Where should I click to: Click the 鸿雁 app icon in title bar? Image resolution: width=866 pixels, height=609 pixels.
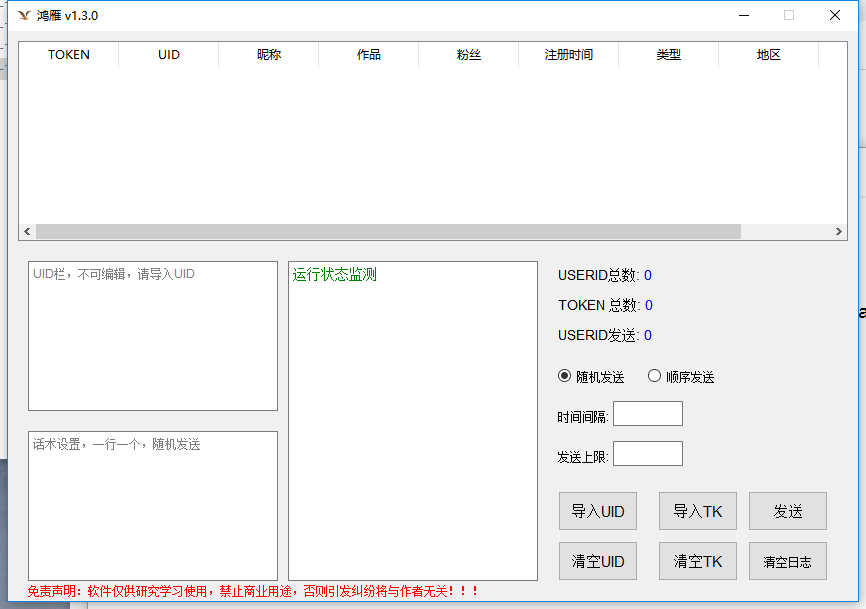coord(24,15)
